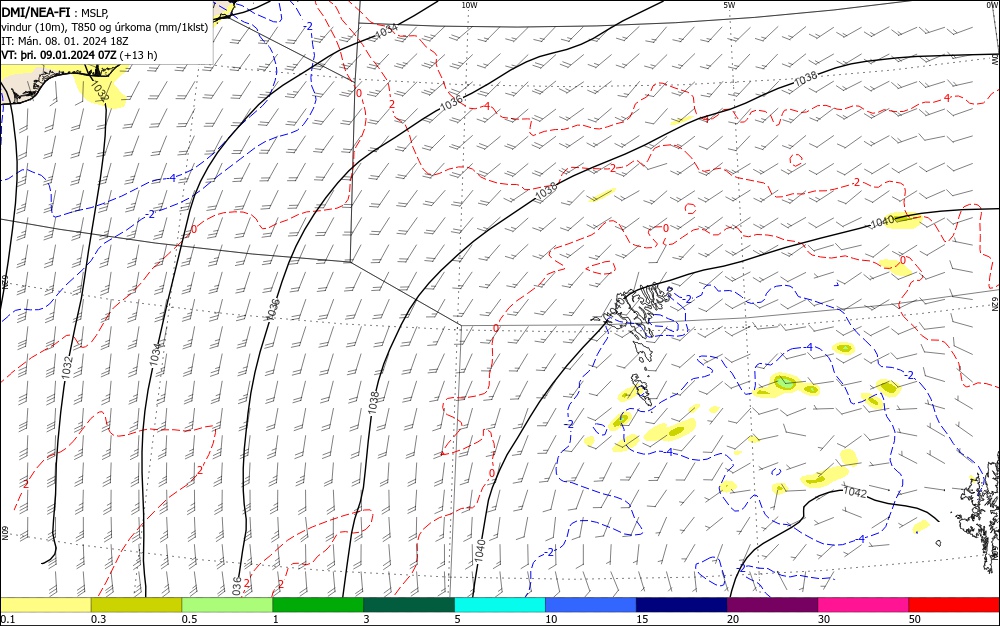Viewport: 1000px width, 626px height.
Task: Select the dark green 3–5 legend swatch
Action: click(x=409, y=605)
